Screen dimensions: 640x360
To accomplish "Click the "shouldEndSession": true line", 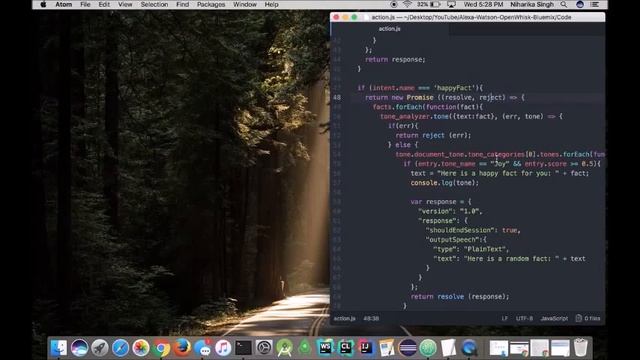I will [x=473, y=230].
